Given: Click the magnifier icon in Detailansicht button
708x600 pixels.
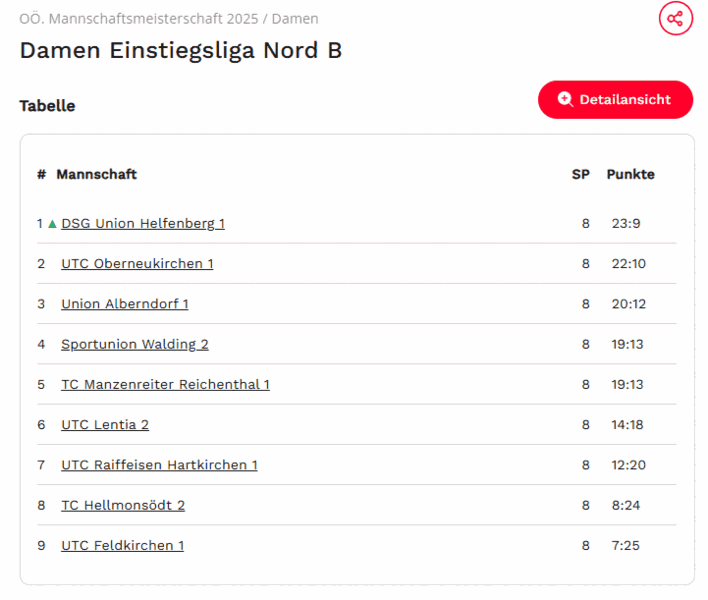Looking at the screenshot, I should 565,99.
